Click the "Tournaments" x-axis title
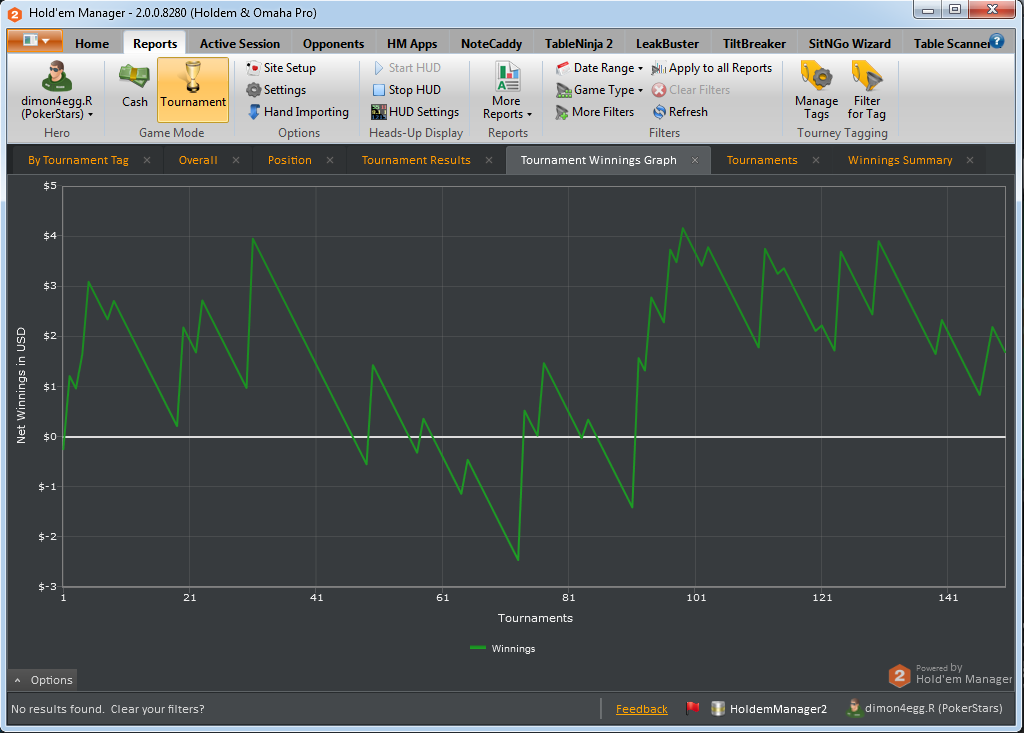The height and width of the screenshot is (733, 1024). [x=535, y=618]
